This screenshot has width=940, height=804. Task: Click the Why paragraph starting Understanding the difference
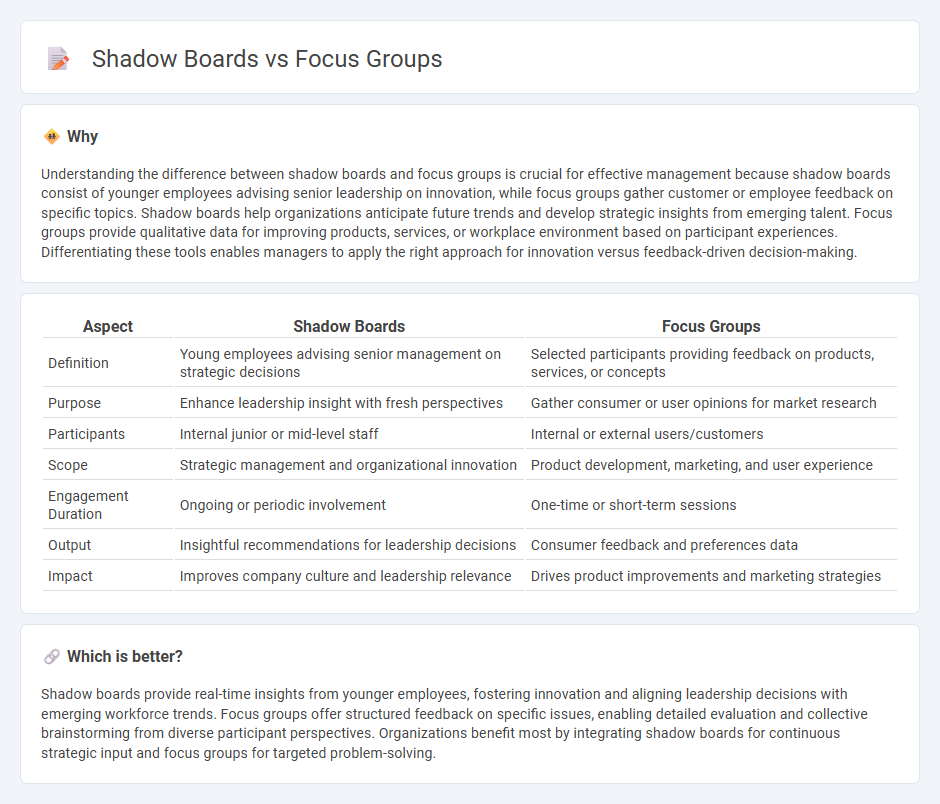click(467, 213)
